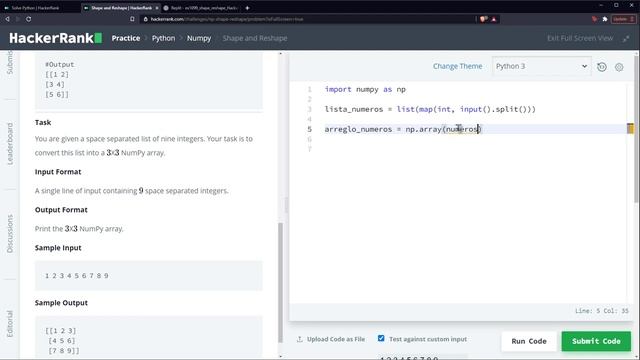Click the Run Code button
The width and height of the screenshot is (640, 360).
click(529, 341)
